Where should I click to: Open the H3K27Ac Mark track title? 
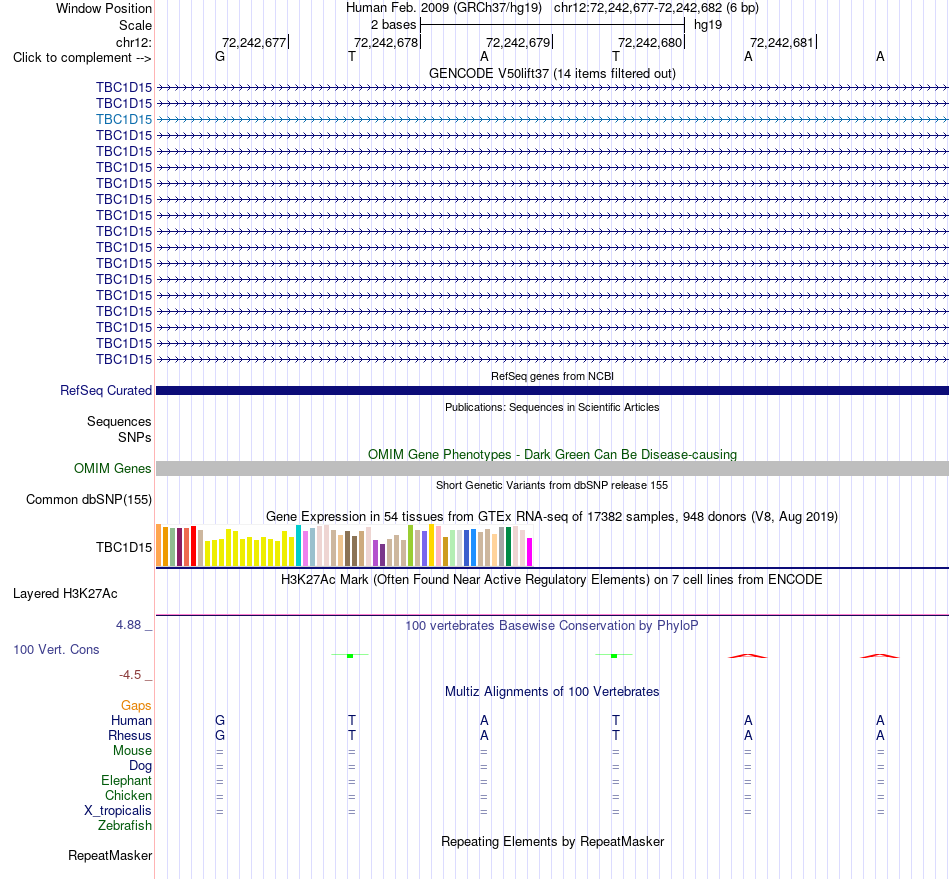(x=552, y=580)
